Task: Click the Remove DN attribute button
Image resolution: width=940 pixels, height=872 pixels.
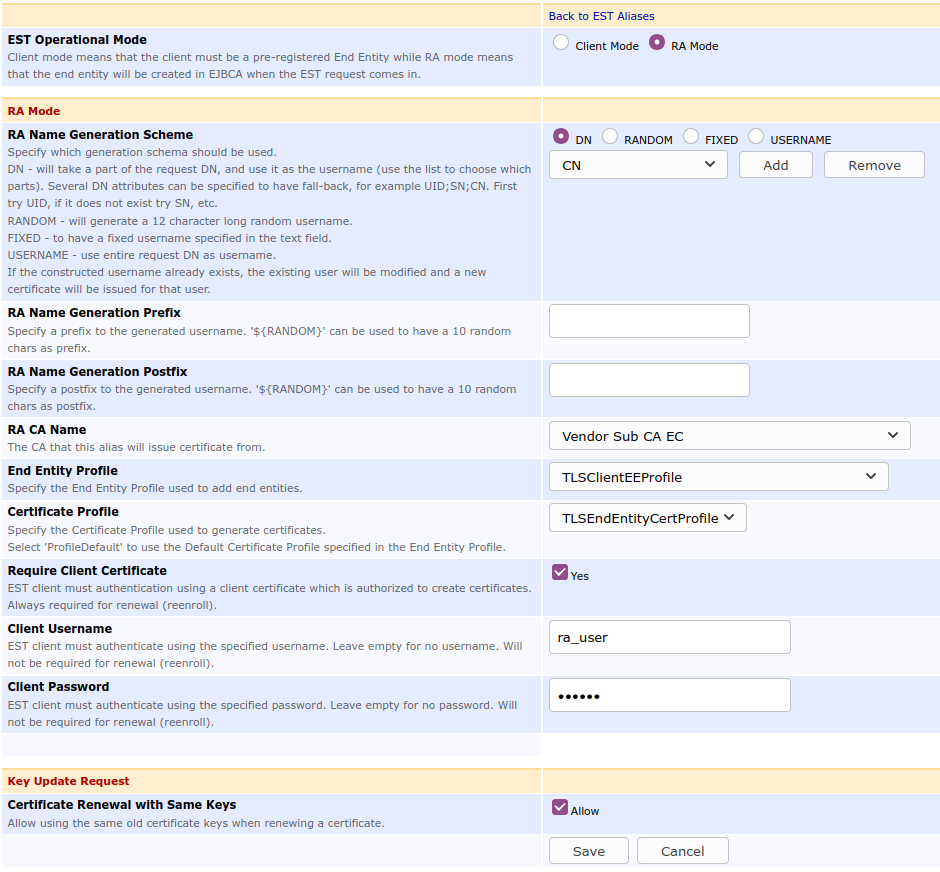Action: click(x=874, y=166)
